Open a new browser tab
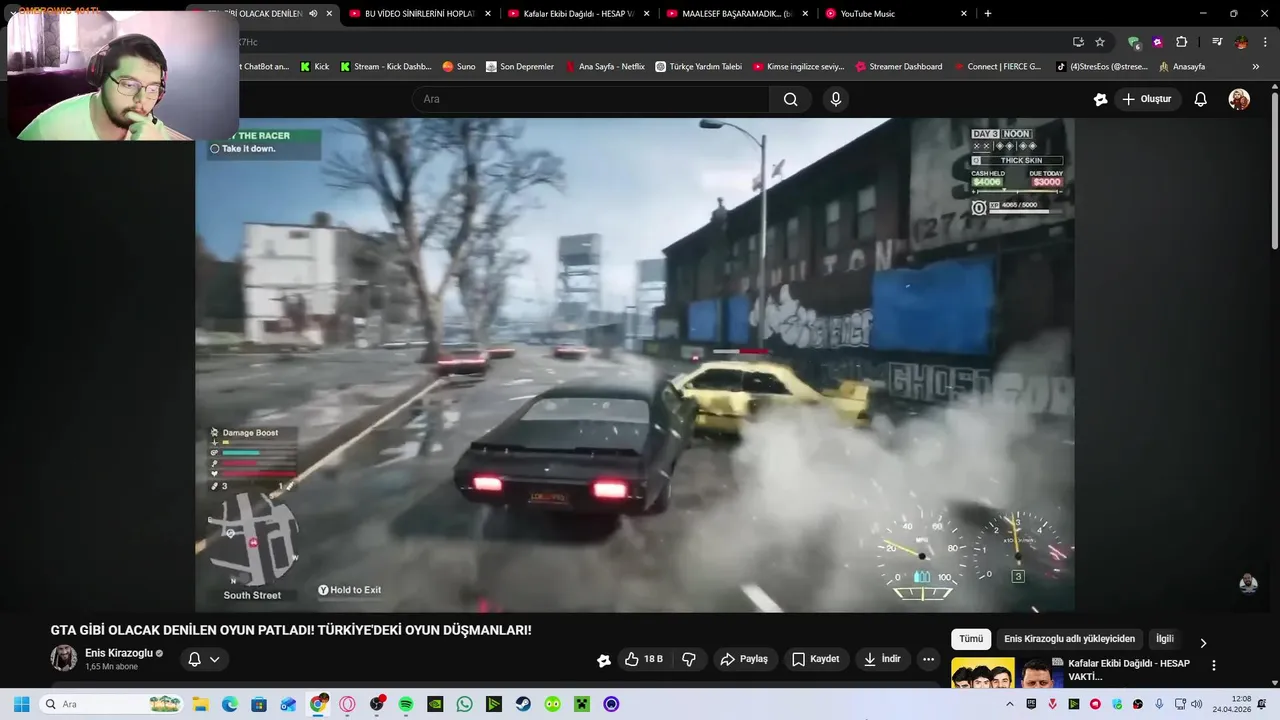1280x720 pixels. (x=988, y=14)
